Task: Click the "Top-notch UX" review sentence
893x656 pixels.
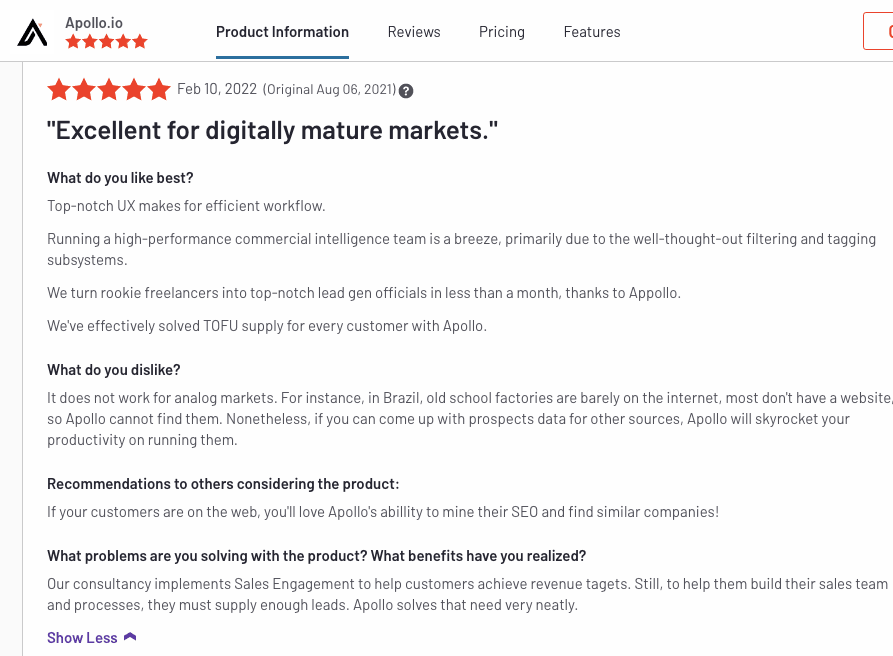Action: [186, 206]
